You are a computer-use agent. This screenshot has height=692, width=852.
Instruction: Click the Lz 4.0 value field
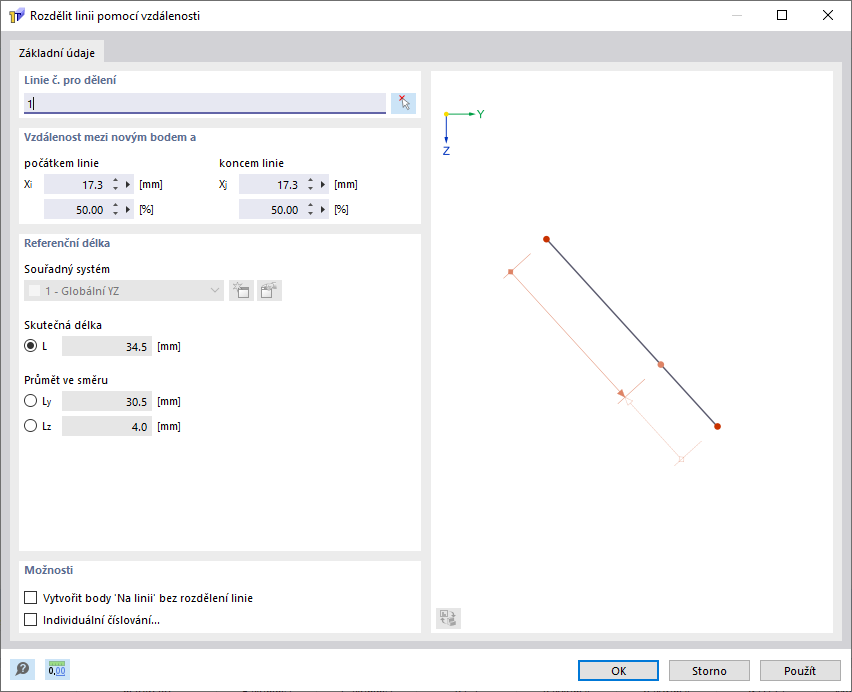[106, 426]
